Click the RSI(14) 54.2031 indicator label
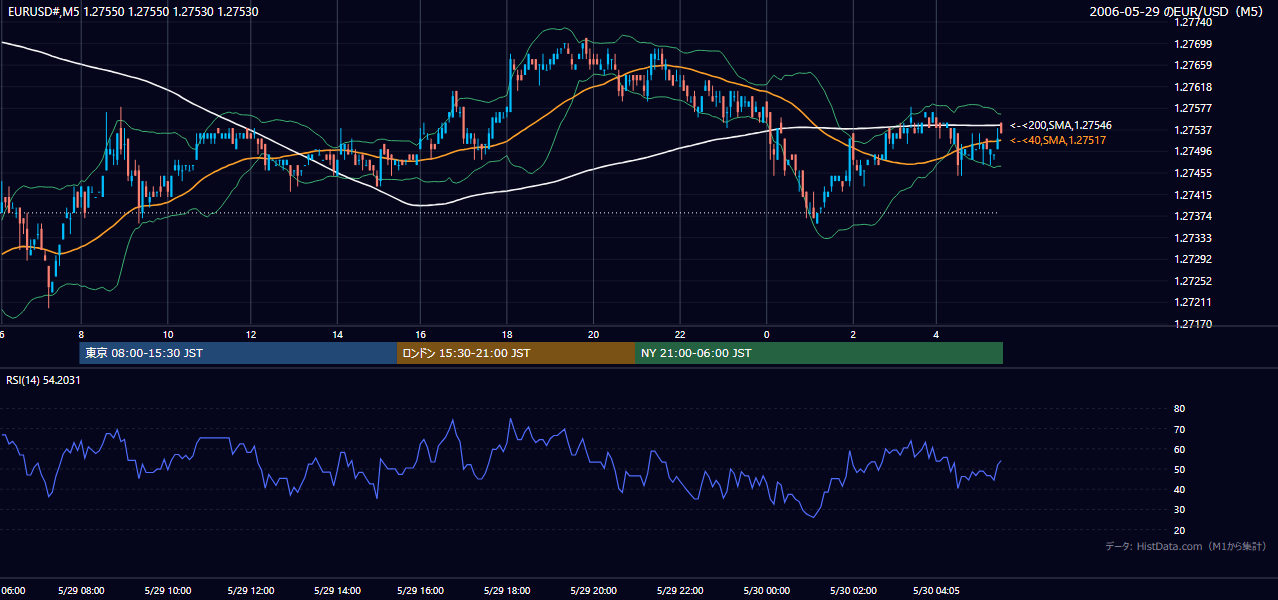This screenshot has width=1278, height=600. pos(44,380)
